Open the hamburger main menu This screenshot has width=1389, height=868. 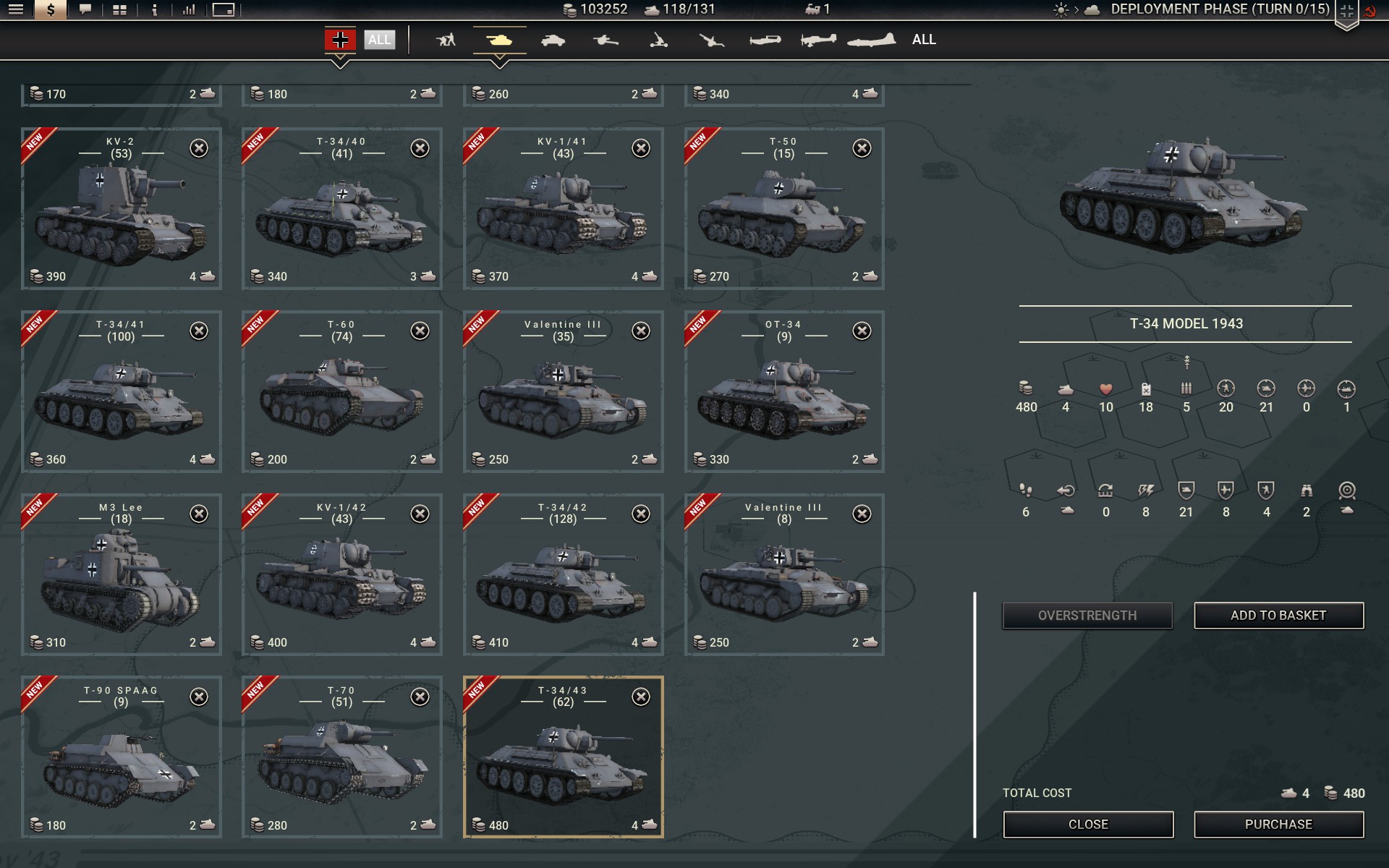16,10
